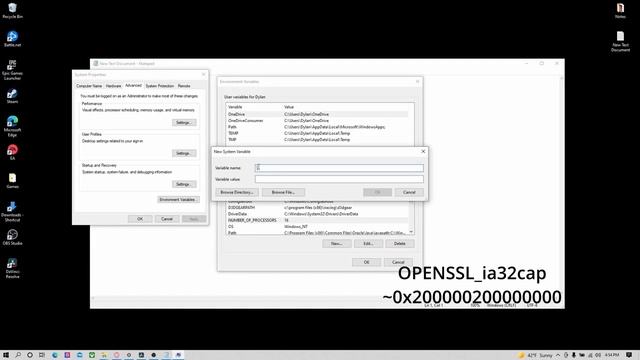Click OK in Environment Variables window

(367, 262)
